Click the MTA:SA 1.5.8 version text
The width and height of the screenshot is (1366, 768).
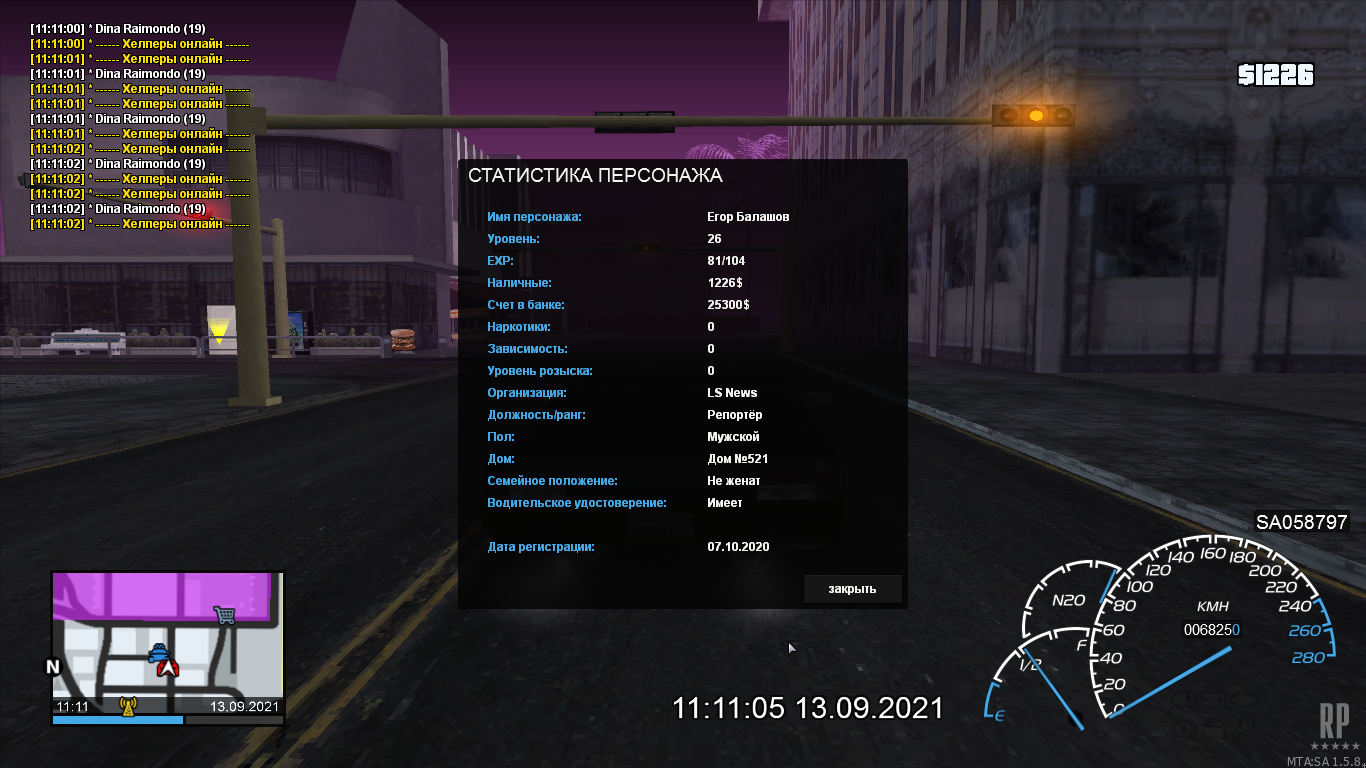click(x=1326, y=760)
